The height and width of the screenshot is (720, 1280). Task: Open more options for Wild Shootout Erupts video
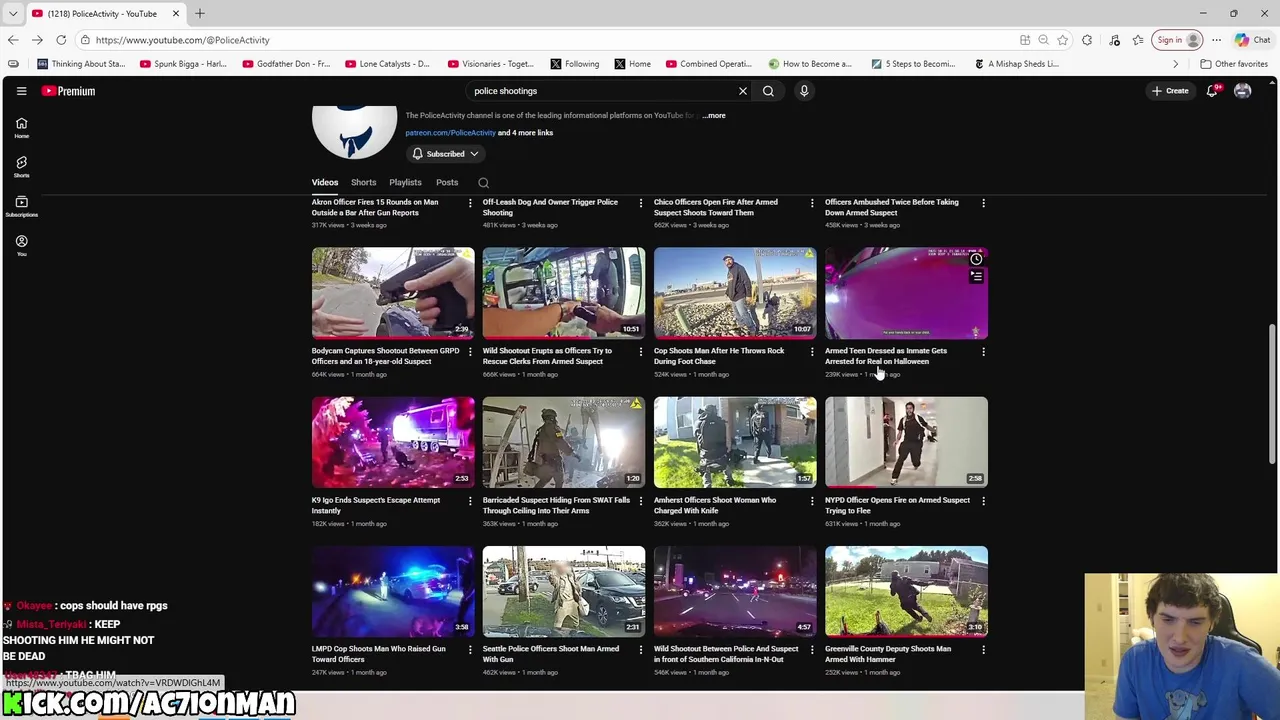[x=641, y=352]
